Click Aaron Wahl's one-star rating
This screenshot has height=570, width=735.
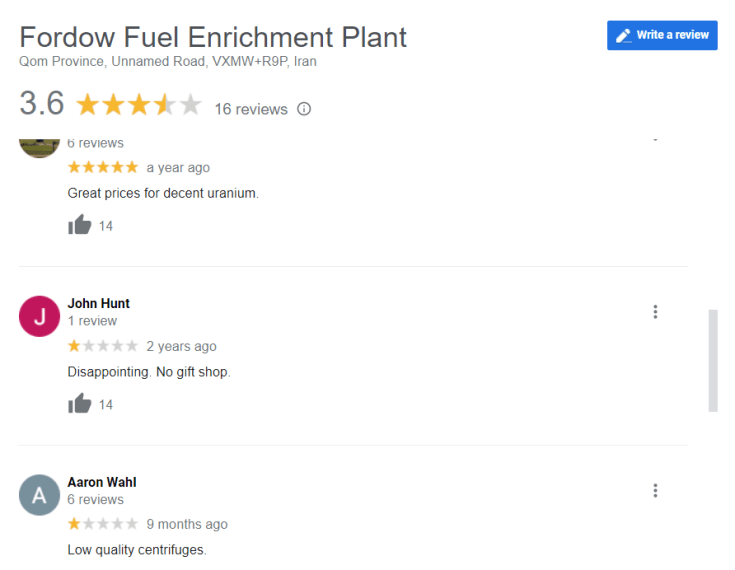point(103,524)
